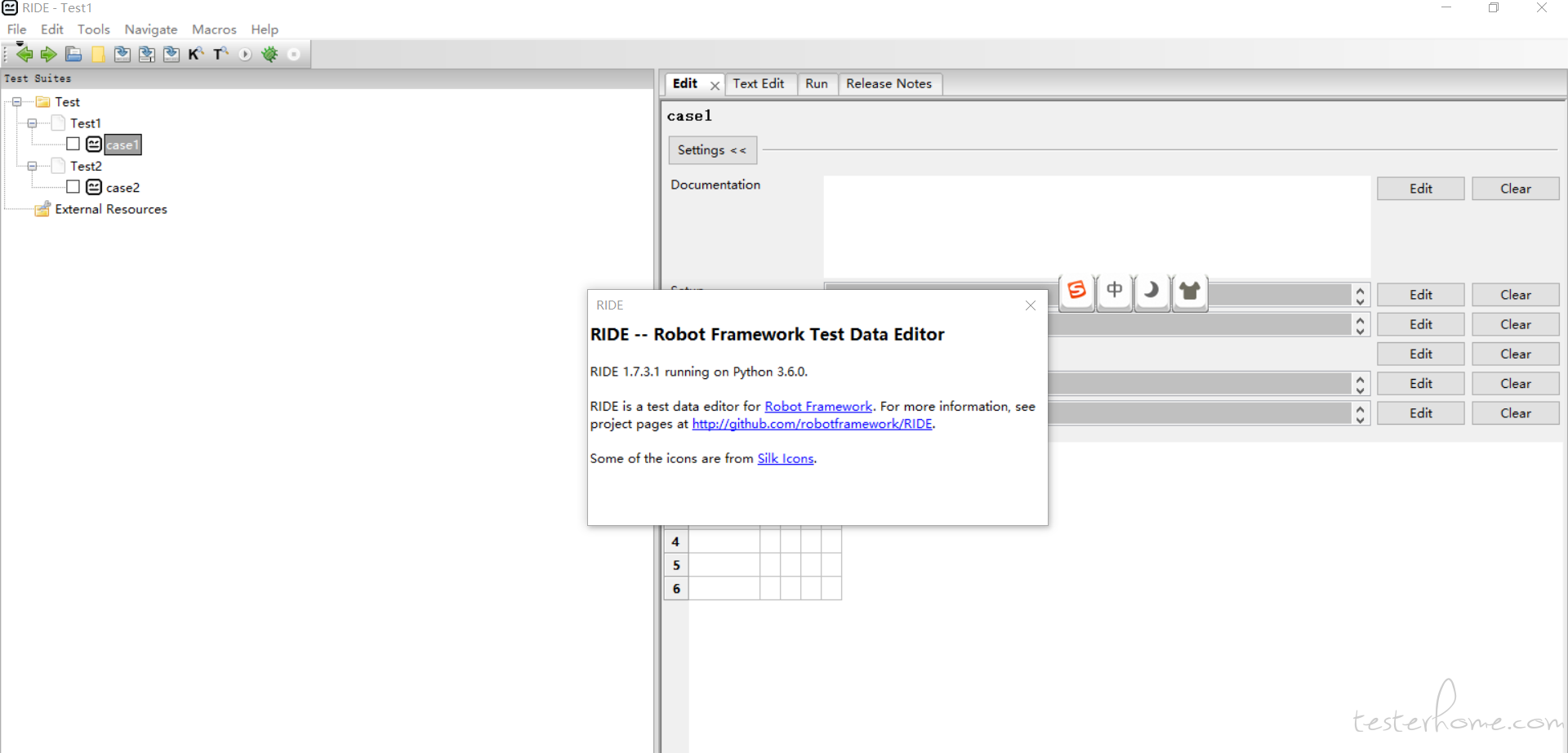Click the Test1 file icon in tree
This screenshot has width=1568, height=753.
[58, 123]
